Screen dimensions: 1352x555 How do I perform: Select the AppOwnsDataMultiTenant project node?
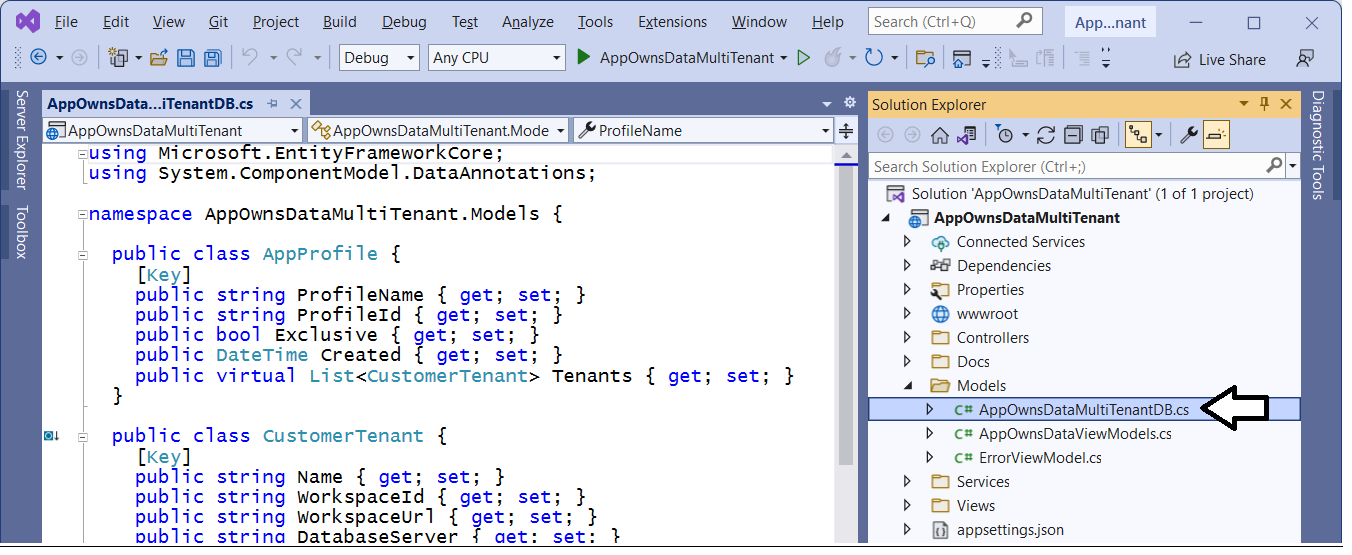[1027, 218]
